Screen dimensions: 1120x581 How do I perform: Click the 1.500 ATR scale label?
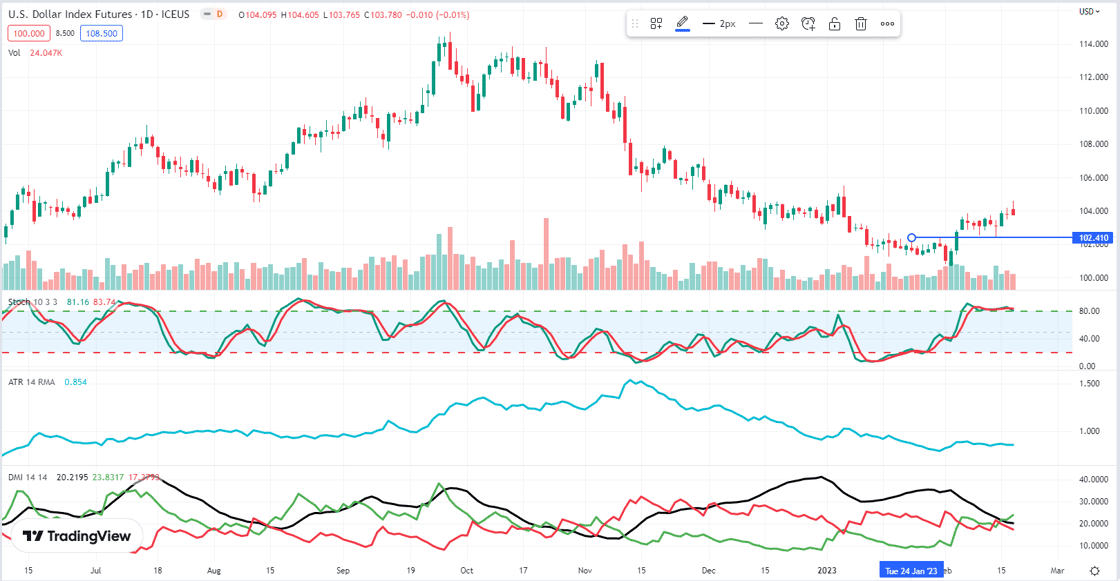[1089, 384]
